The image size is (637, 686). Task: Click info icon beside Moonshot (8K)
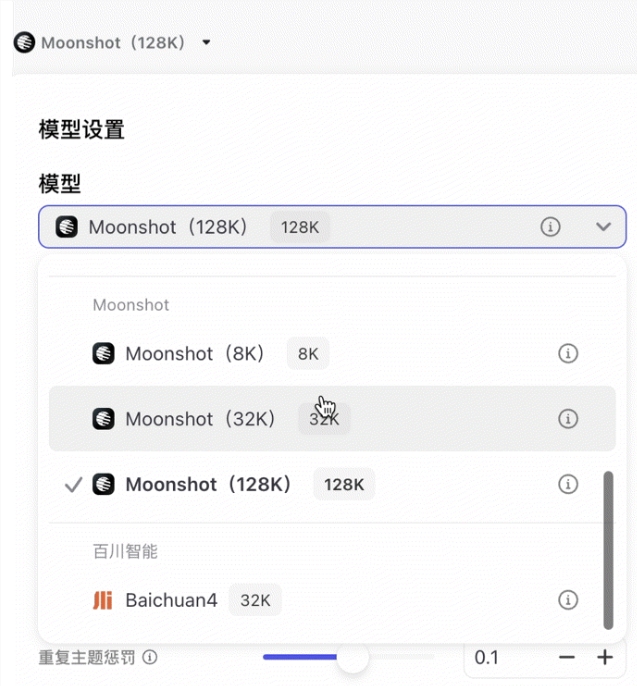(568, 354)
